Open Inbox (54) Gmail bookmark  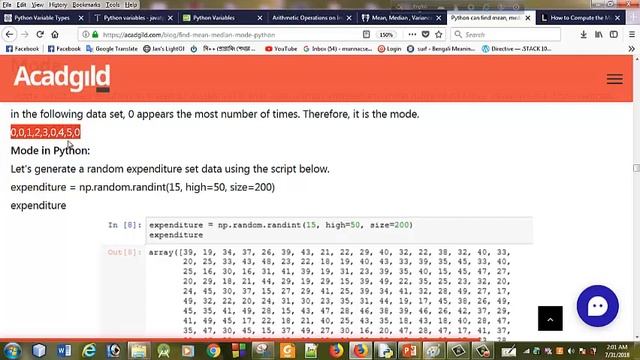pos(338,49)
